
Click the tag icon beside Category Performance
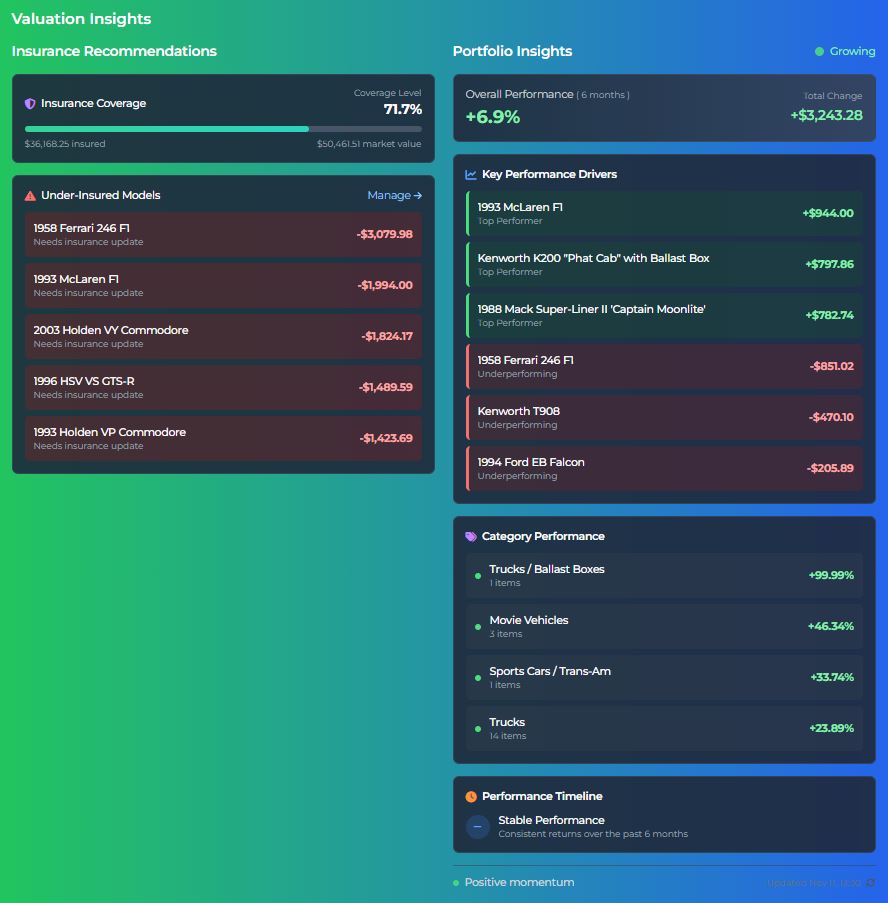(x=471, y=536)
